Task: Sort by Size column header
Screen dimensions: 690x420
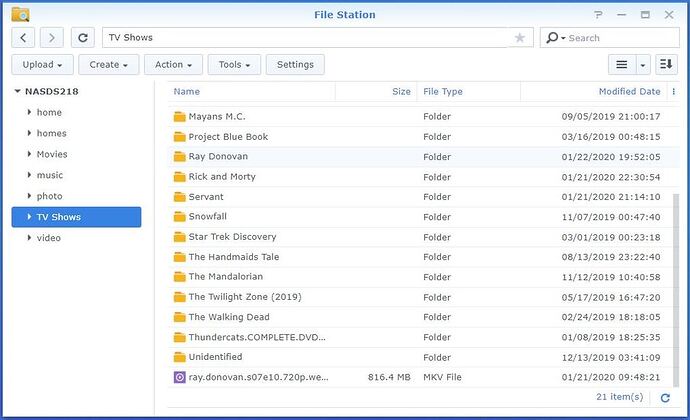Action: click(376, 92)
